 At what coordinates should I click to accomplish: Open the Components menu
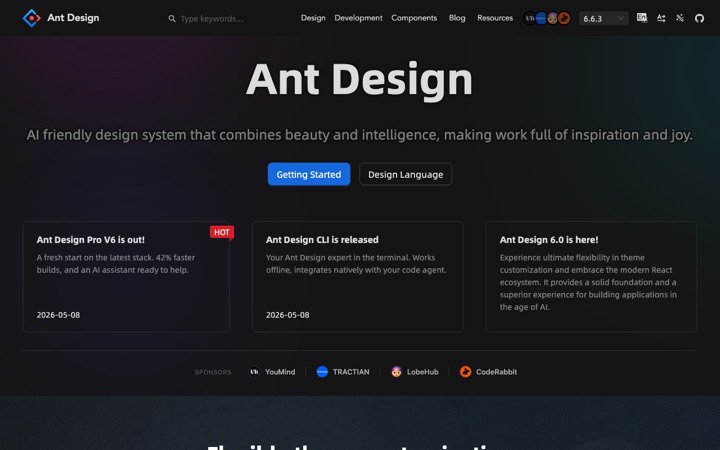click(414, 18)
